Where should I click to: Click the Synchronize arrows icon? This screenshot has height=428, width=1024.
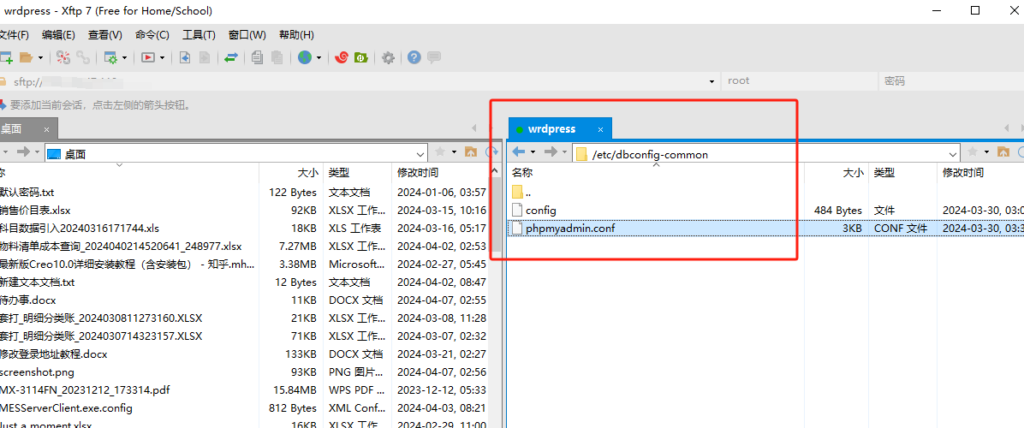point(231,58)
